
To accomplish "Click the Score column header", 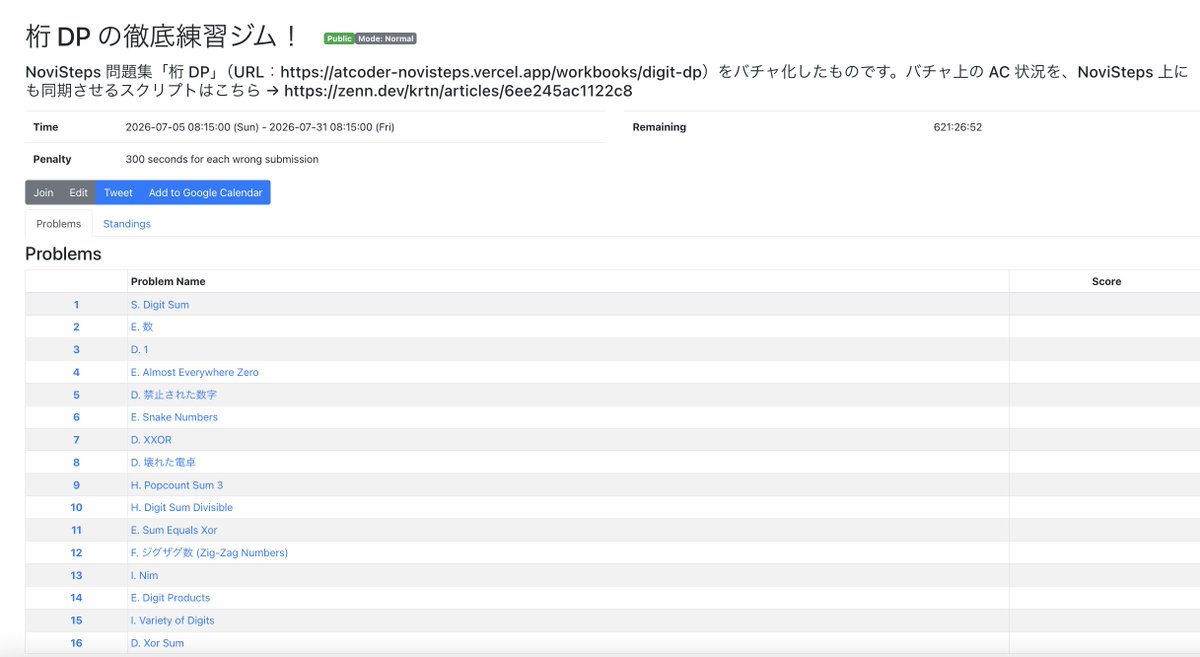I will pyautogui.click(x=1106, y=281).
